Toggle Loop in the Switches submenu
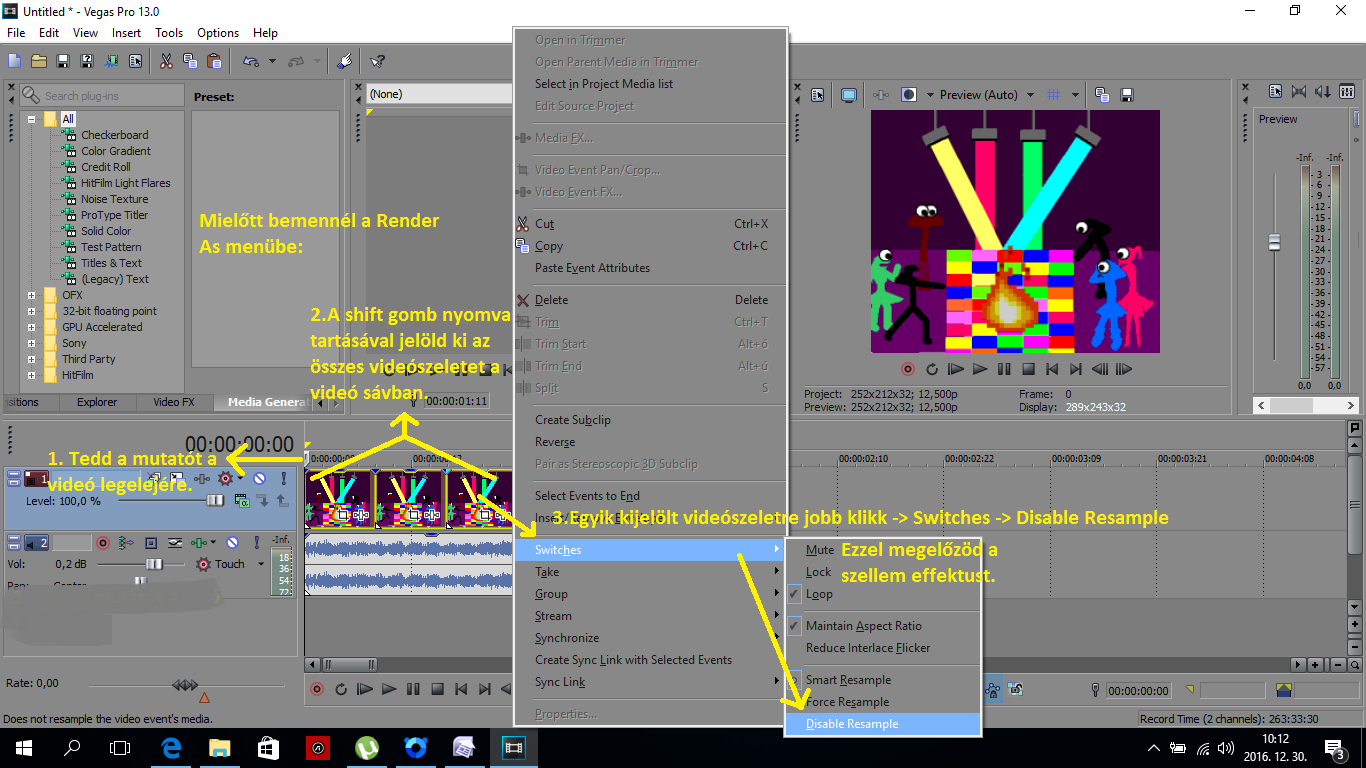Screen dimensions: 1366x768 (882, 594)
